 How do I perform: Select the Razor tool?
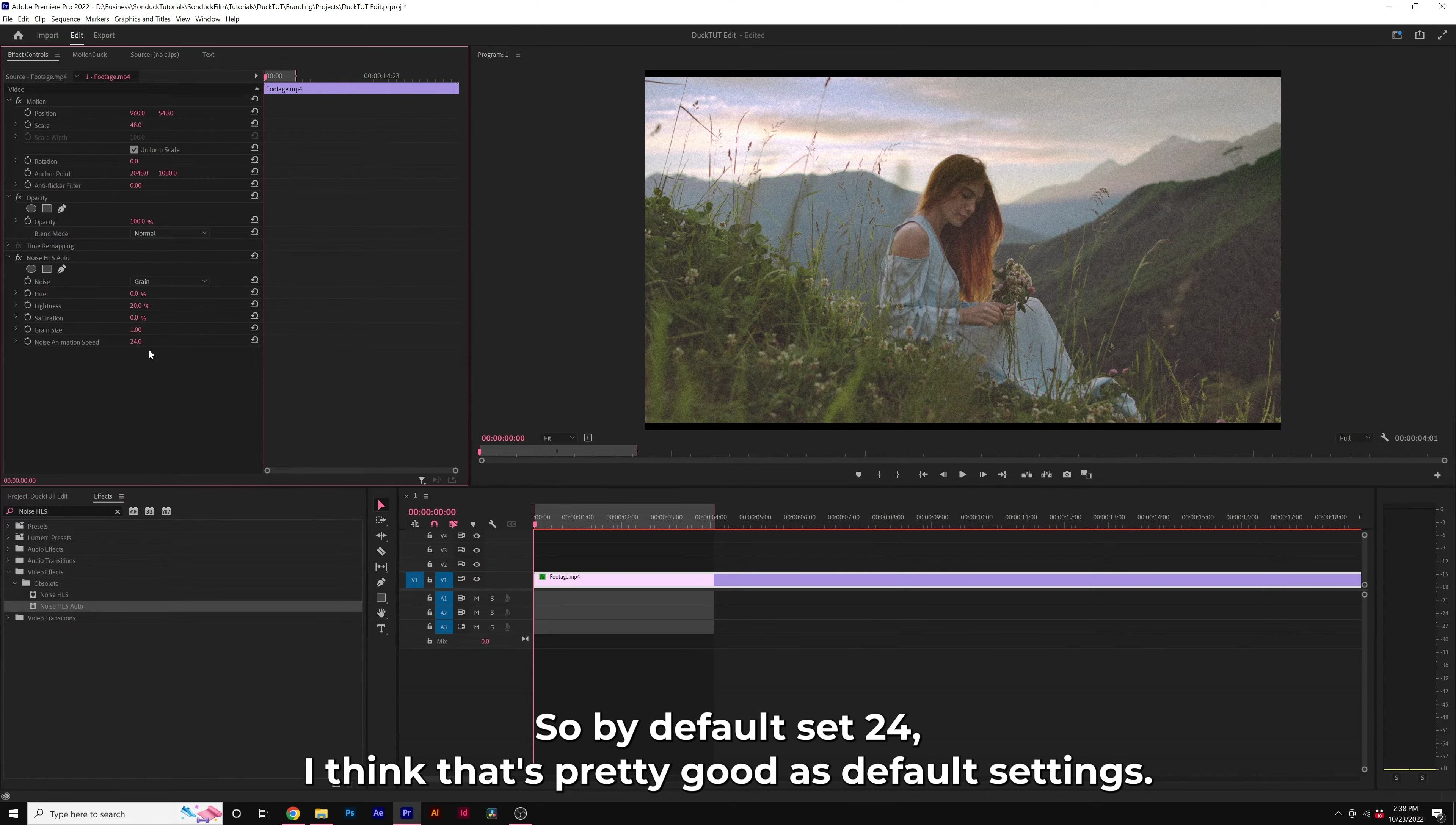tap(381, 551)
